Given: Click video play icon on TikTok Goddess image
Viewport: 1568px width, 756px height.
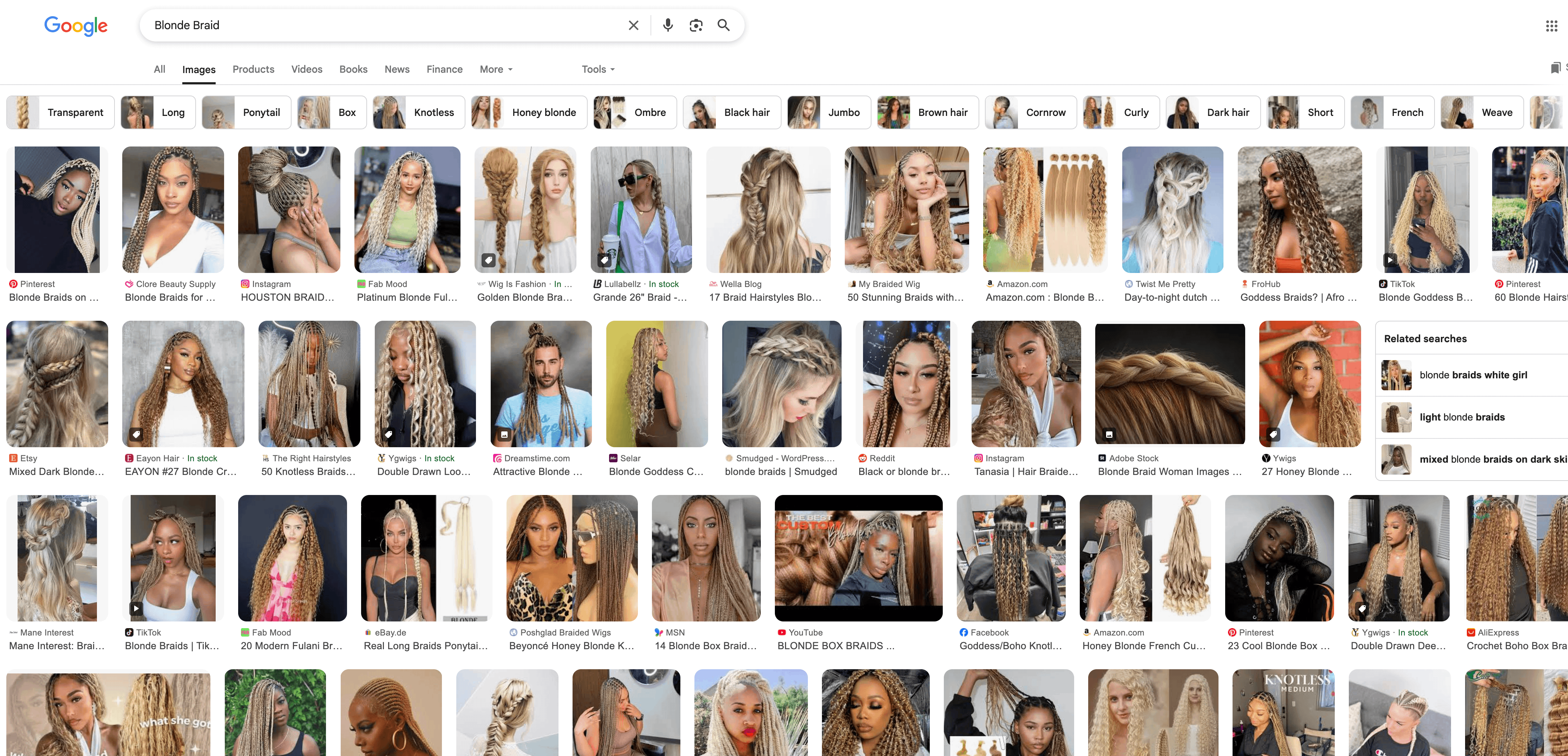Looking at the screenshot, I should pyautogui.click(x=1390, y=260).
